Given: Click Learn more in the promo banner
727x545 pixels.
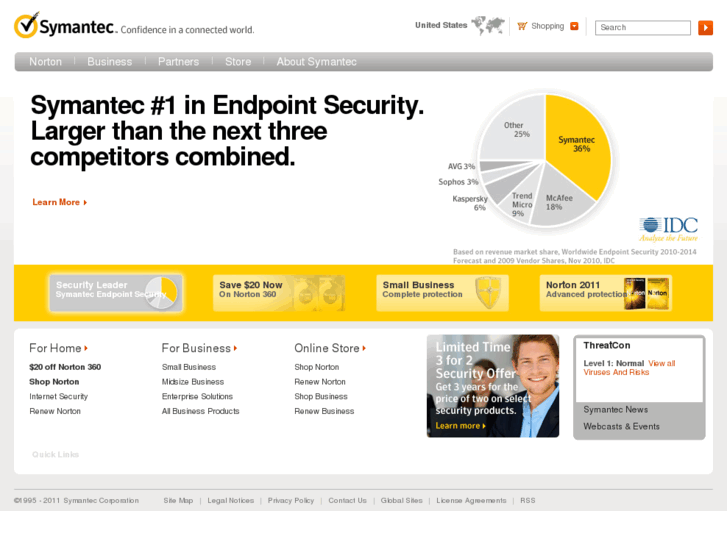Looking at the screenshot, I should point(460,426).
